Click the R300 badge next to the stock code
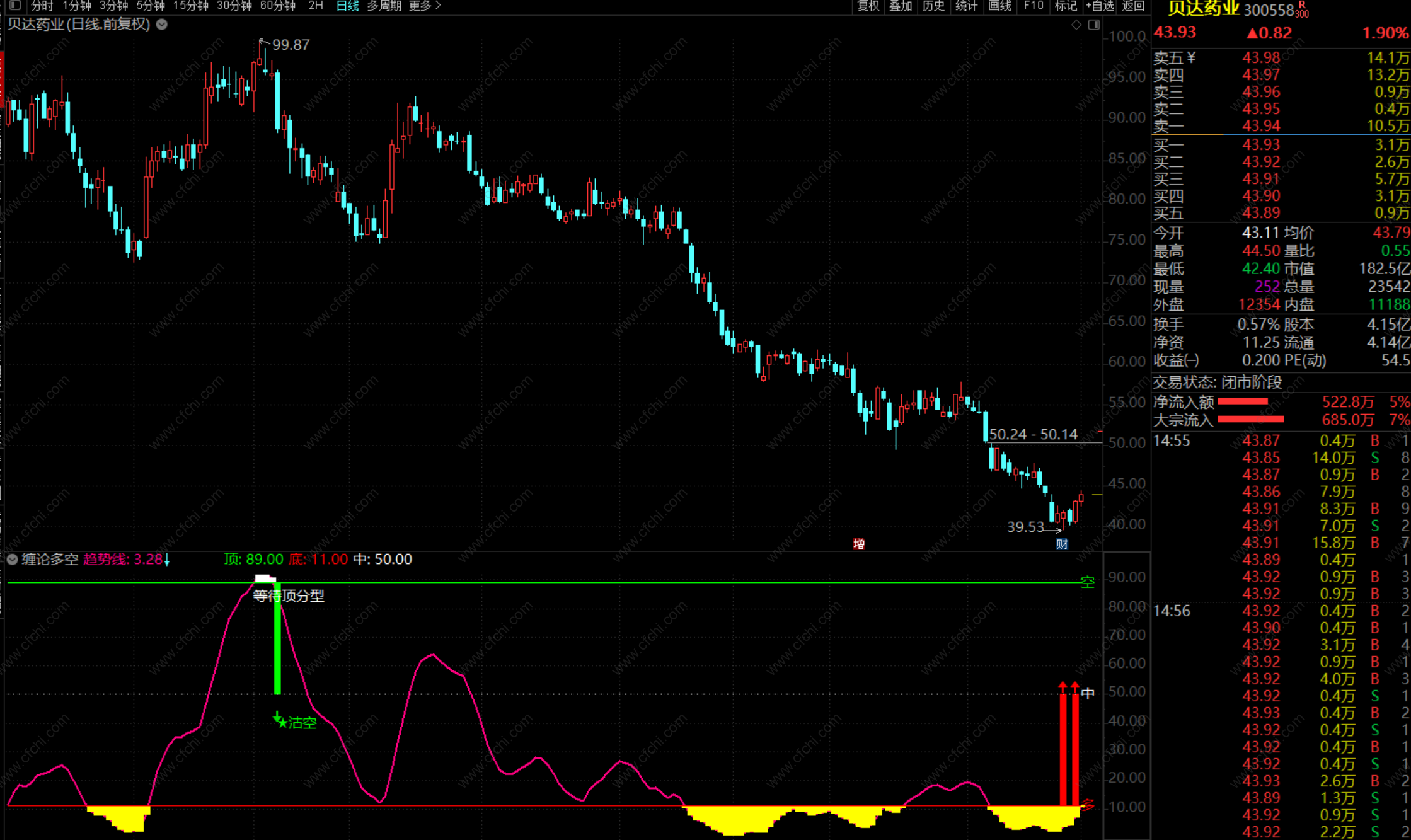 pyautogui.click(x=1303, y=10)
